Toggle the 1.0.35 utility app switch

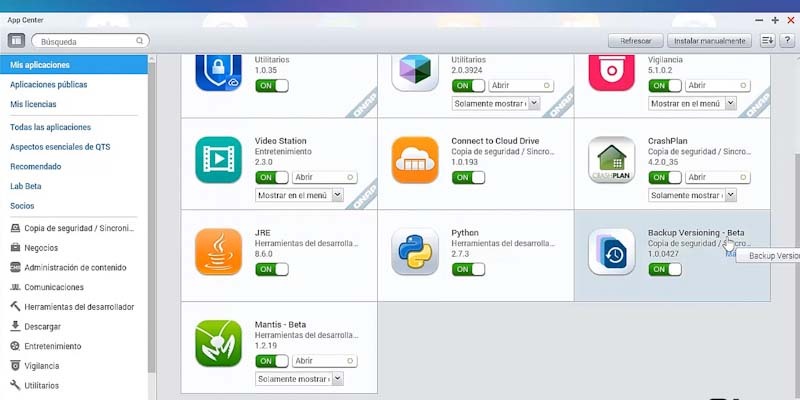point(272,86)
